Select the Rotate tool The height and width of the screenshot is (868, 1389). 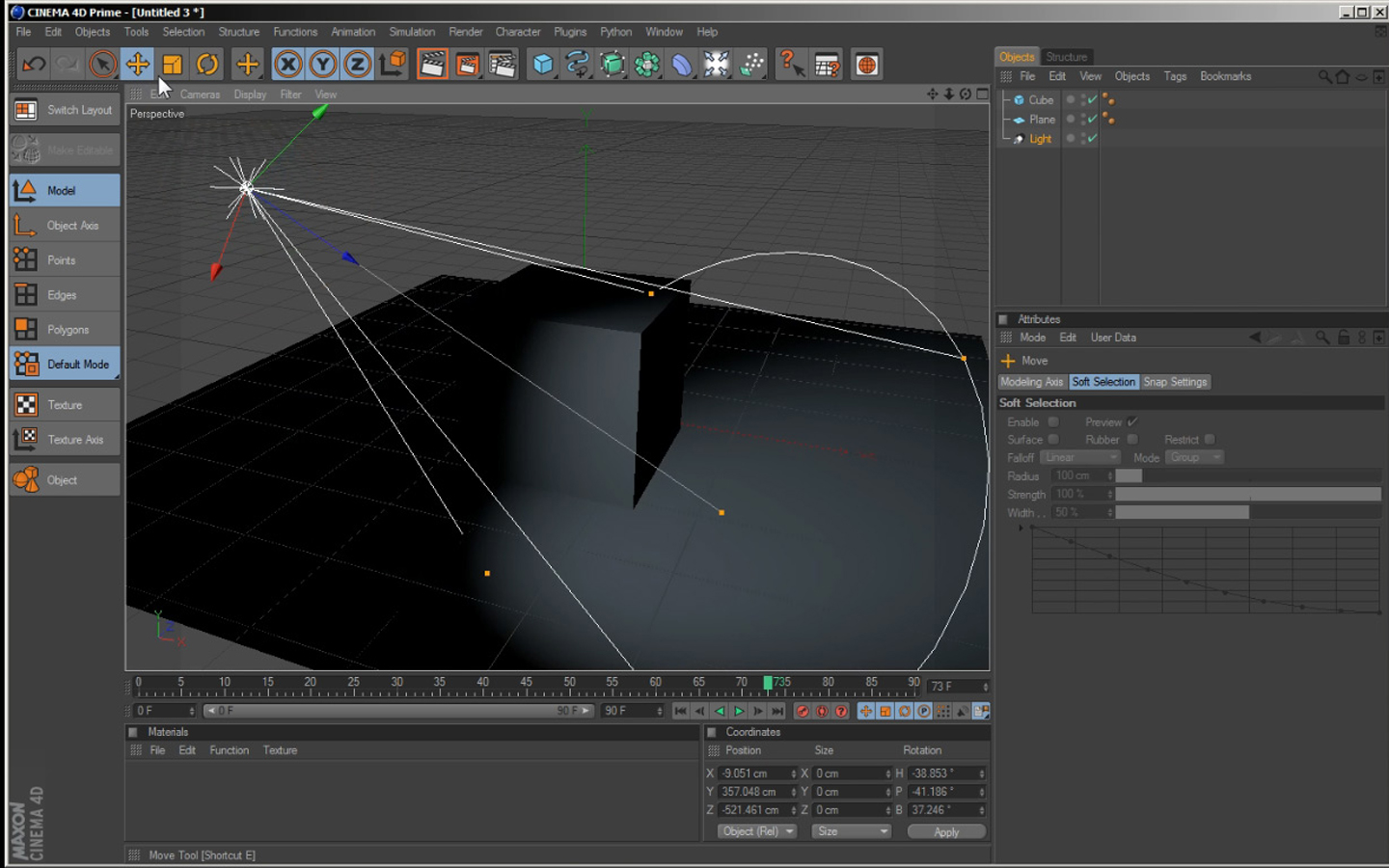pos(207,64)
